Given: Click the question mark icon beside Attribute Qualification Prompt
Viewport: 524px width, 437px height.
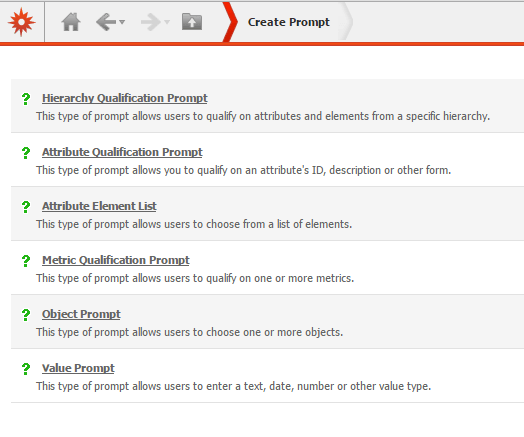Looking at the screenshot, I should [26, 153].
